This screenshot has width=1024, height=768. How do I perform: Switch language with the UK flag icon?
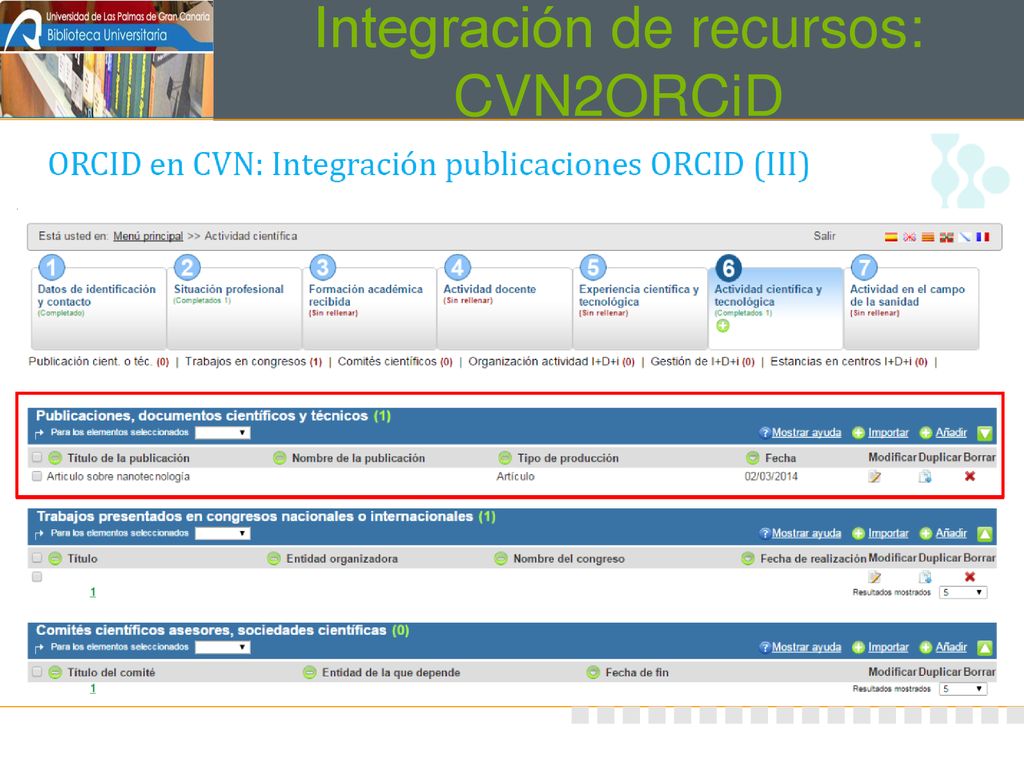(x=909, y=237)
